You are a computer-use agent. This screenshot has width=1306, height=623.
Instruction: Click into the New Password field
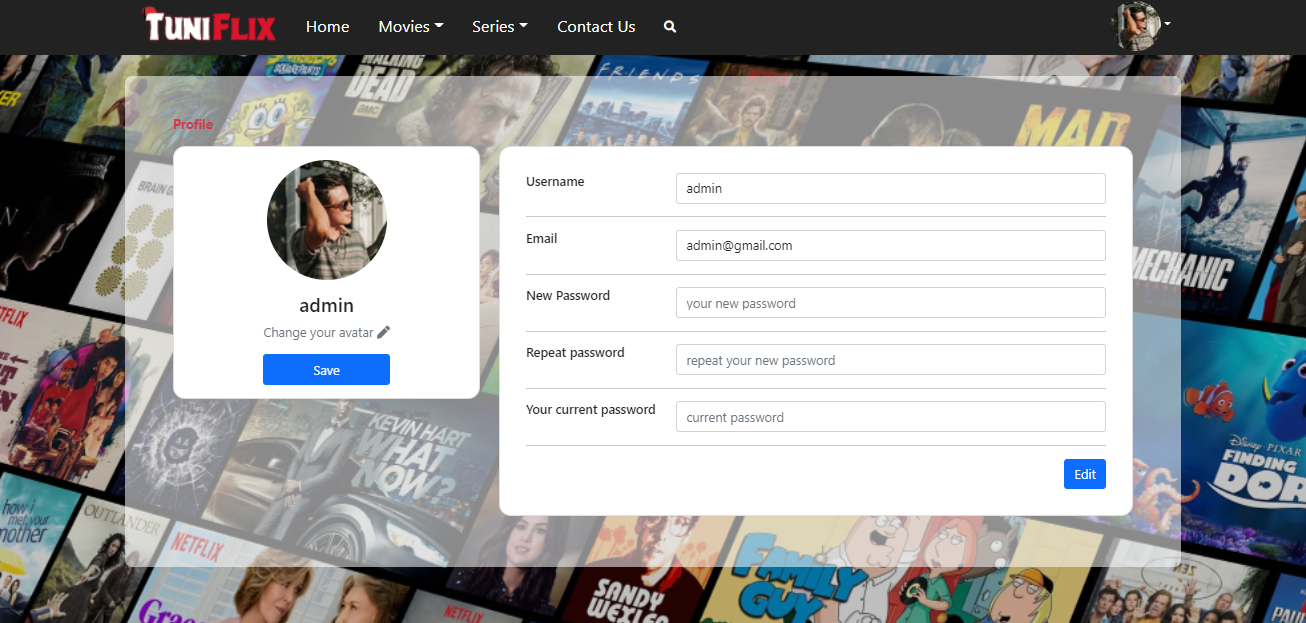[x=890, y=303]
